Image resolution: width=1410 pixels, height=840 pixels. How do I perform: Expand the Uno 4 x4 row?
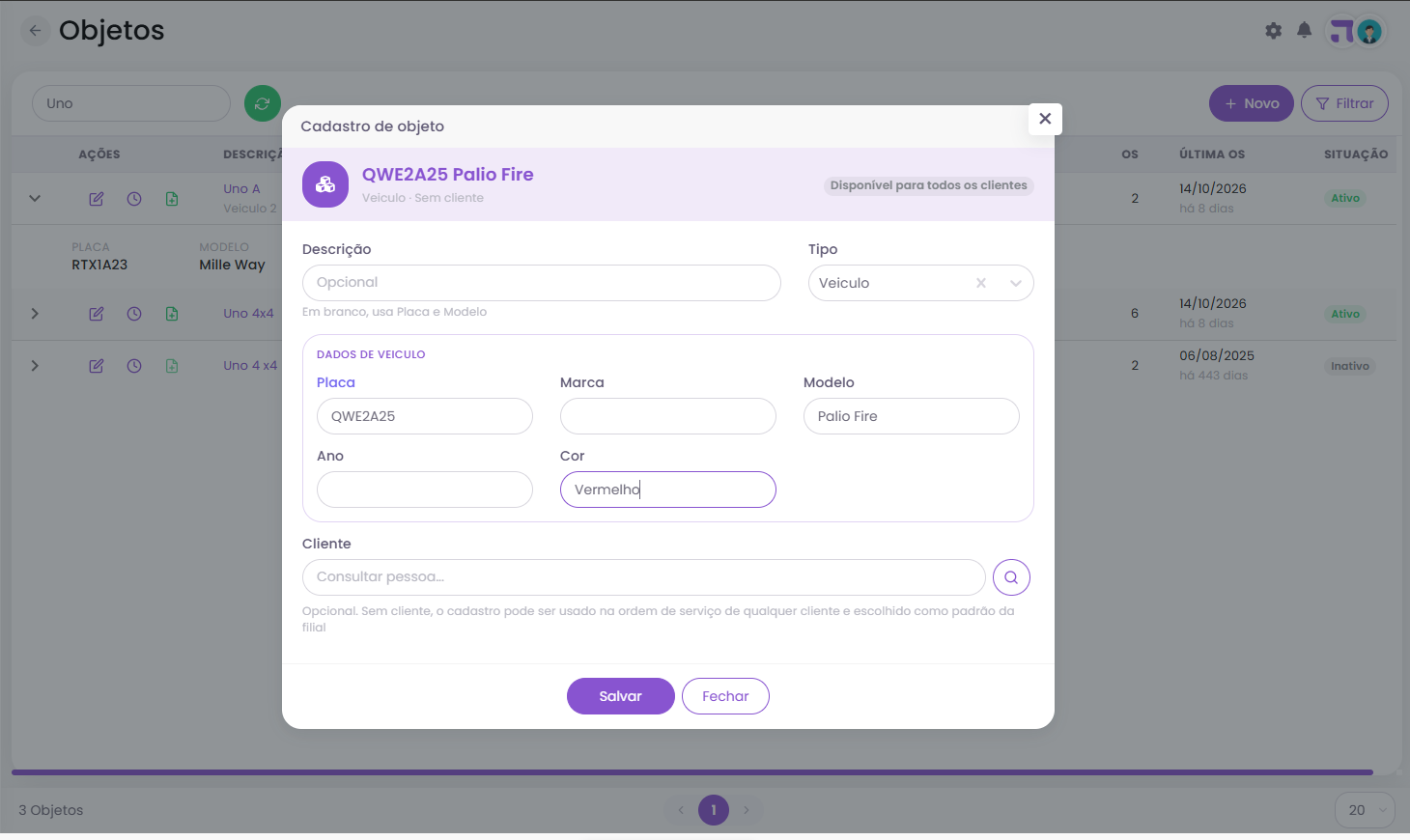point(35,366)
